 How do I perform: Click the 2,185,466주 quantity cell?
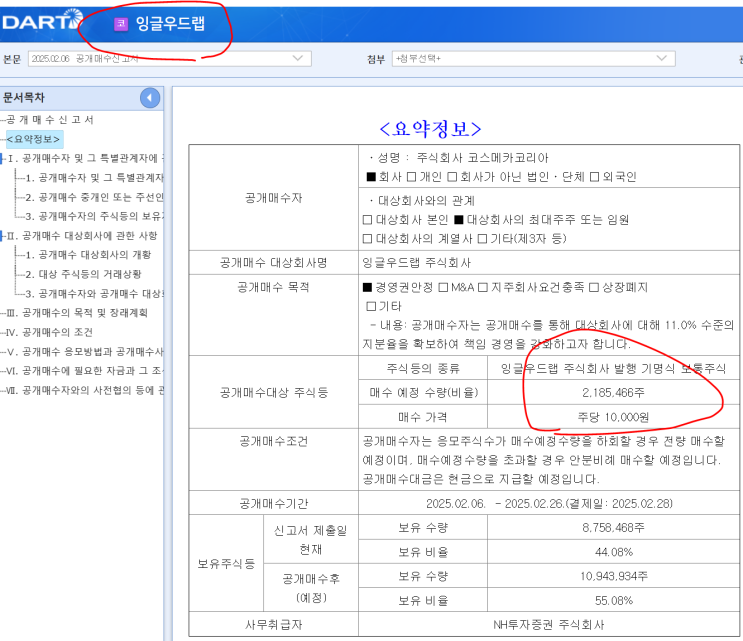(613, 392)
